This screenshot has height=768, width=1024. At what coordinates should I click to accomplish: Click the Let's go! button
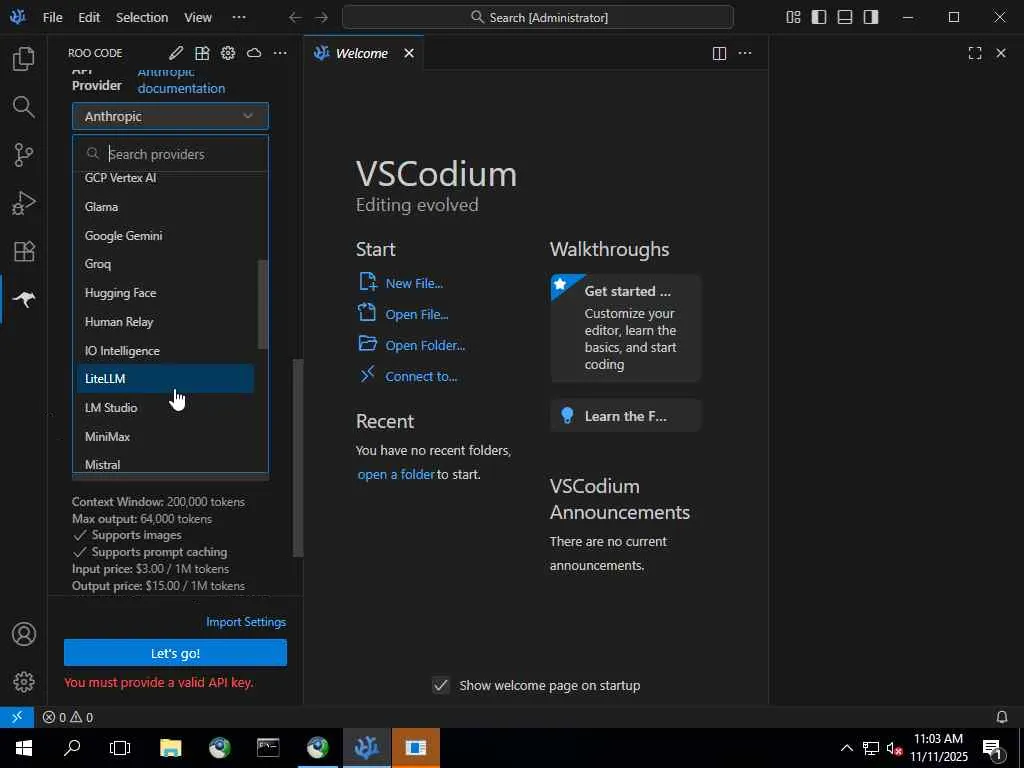(x=175, y=653)
